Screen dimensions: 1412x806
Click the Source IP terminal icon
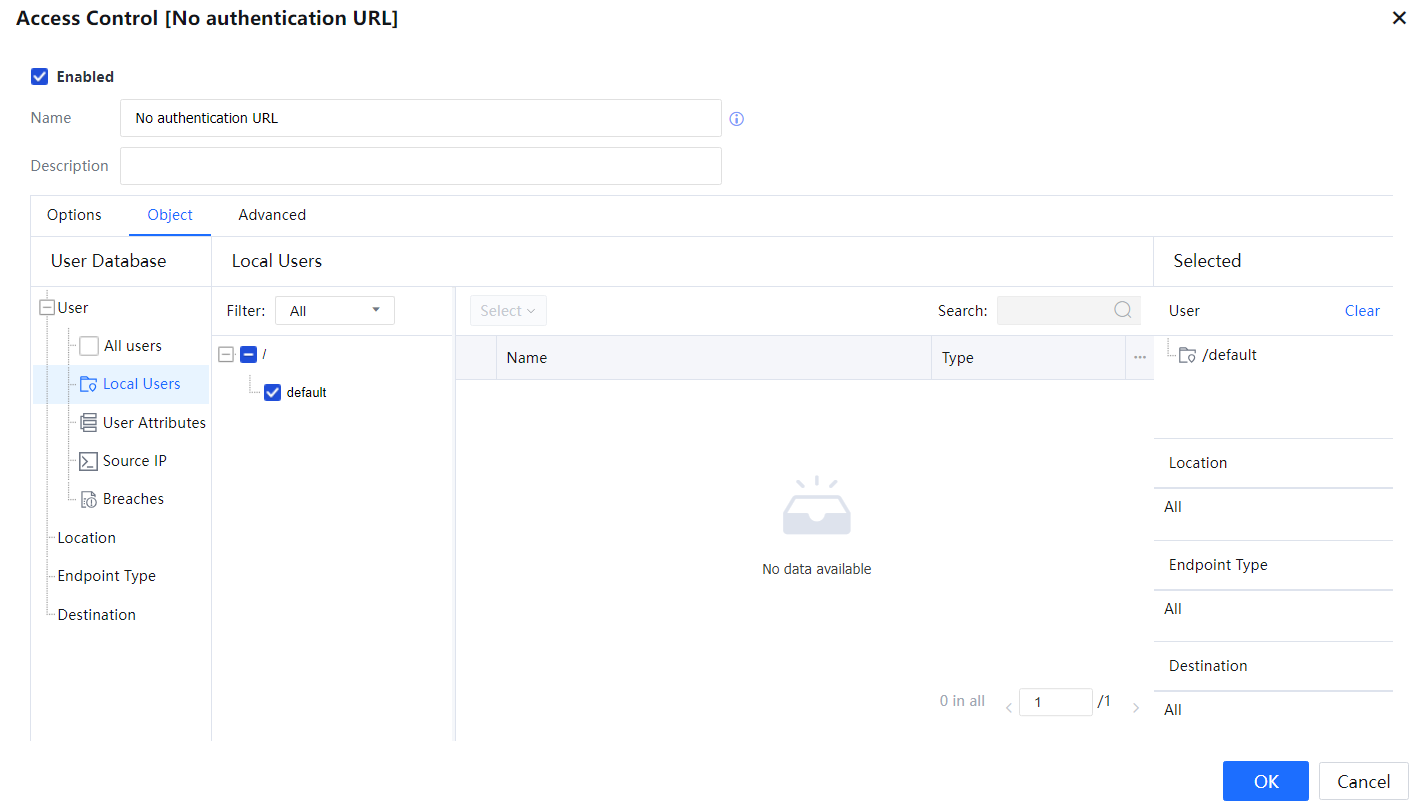(88, 461)
